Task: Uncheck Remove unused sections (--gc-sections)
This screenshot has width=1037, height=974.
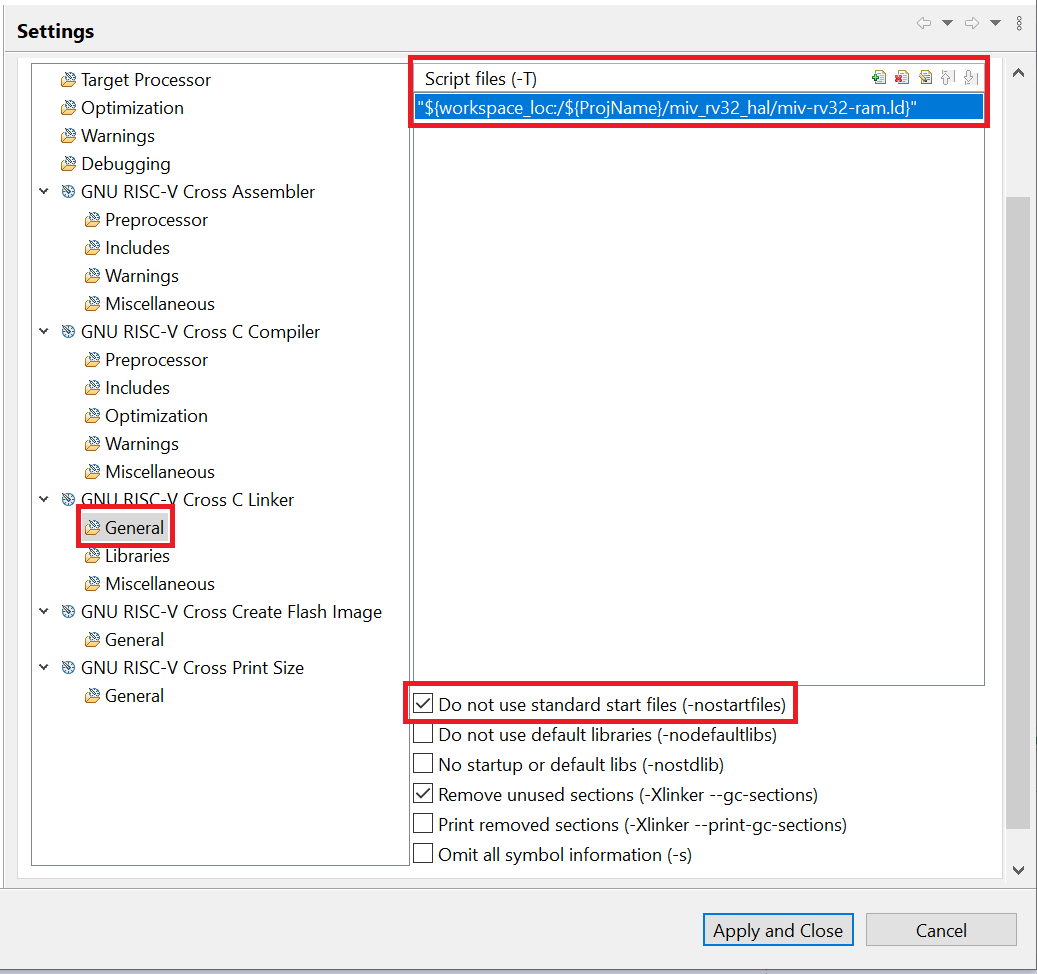Action: 423,794
